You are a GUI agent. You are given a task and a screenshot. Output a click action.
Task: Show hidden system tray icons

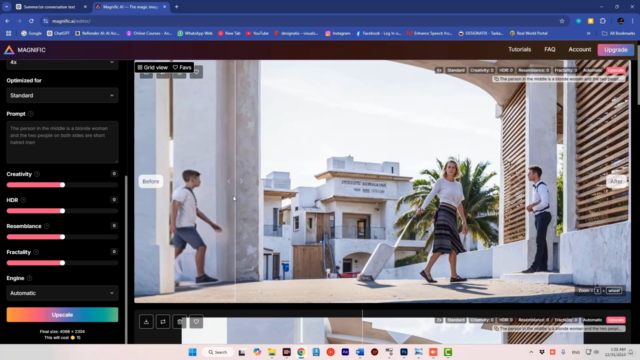(x=531, y=352)
